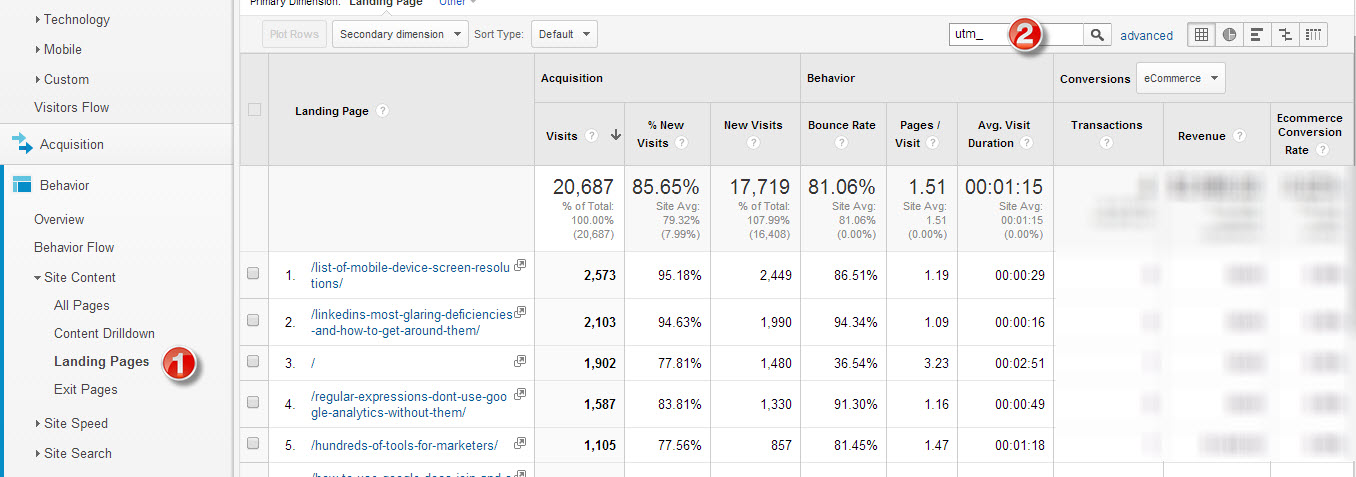Viewport: 1356px width, 477px height.
Task: Select the comparison view icon
Action: pyautogui.click(x=1285, y=35)
